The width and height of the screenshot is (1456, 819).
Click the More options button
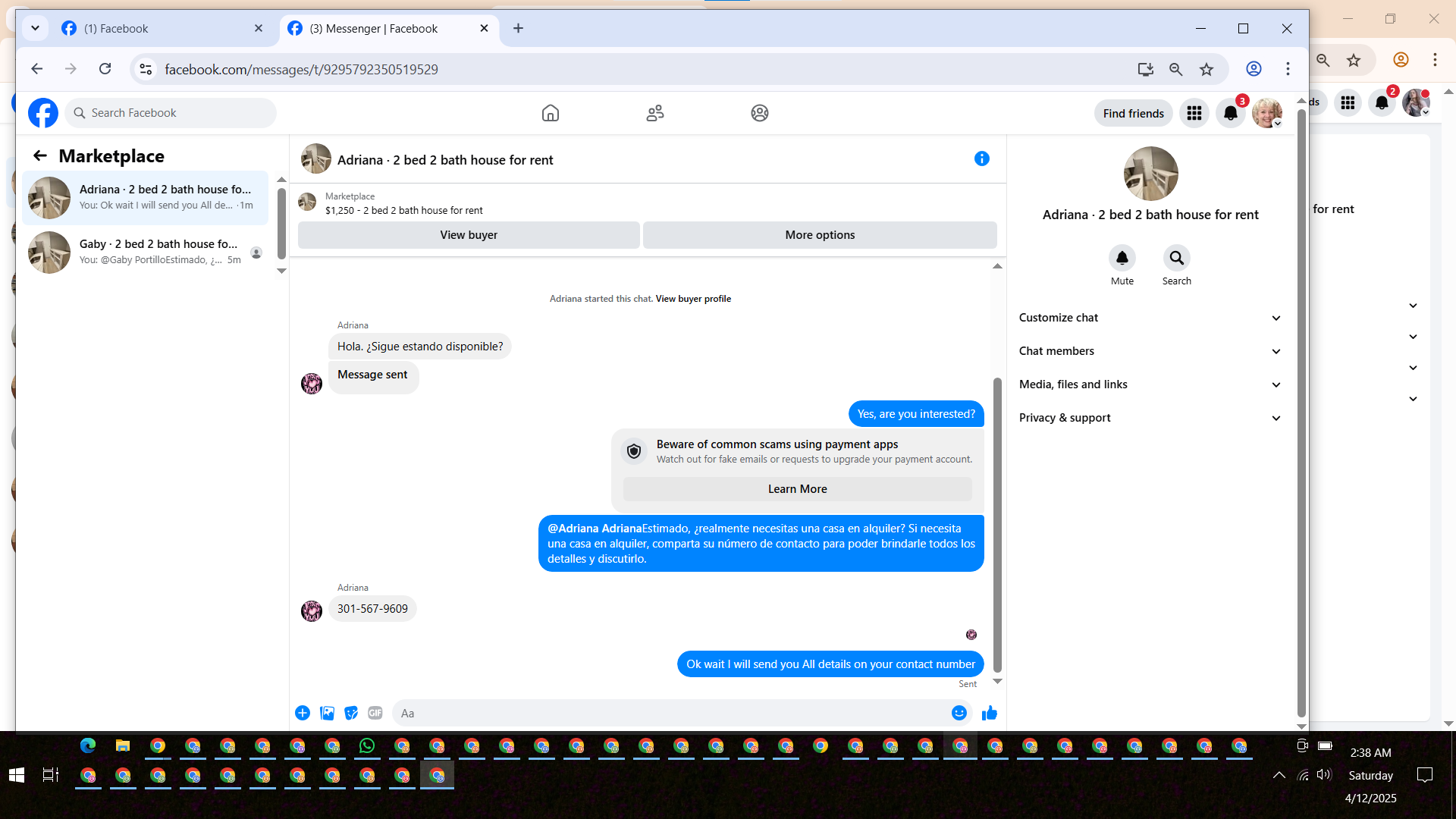tap(820, 235)
